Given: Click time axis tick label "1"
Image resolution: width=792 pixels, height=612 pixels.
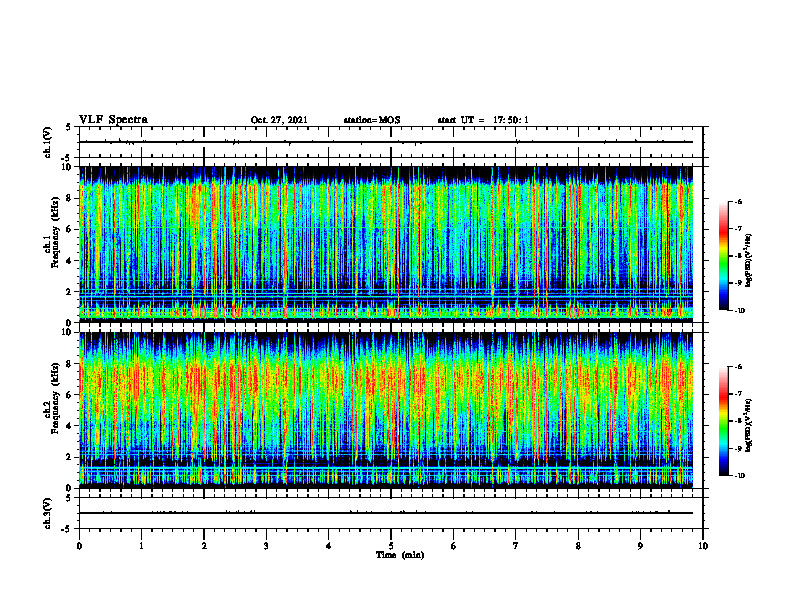Looking at the screenshot, I should click(x=141, y=546).
